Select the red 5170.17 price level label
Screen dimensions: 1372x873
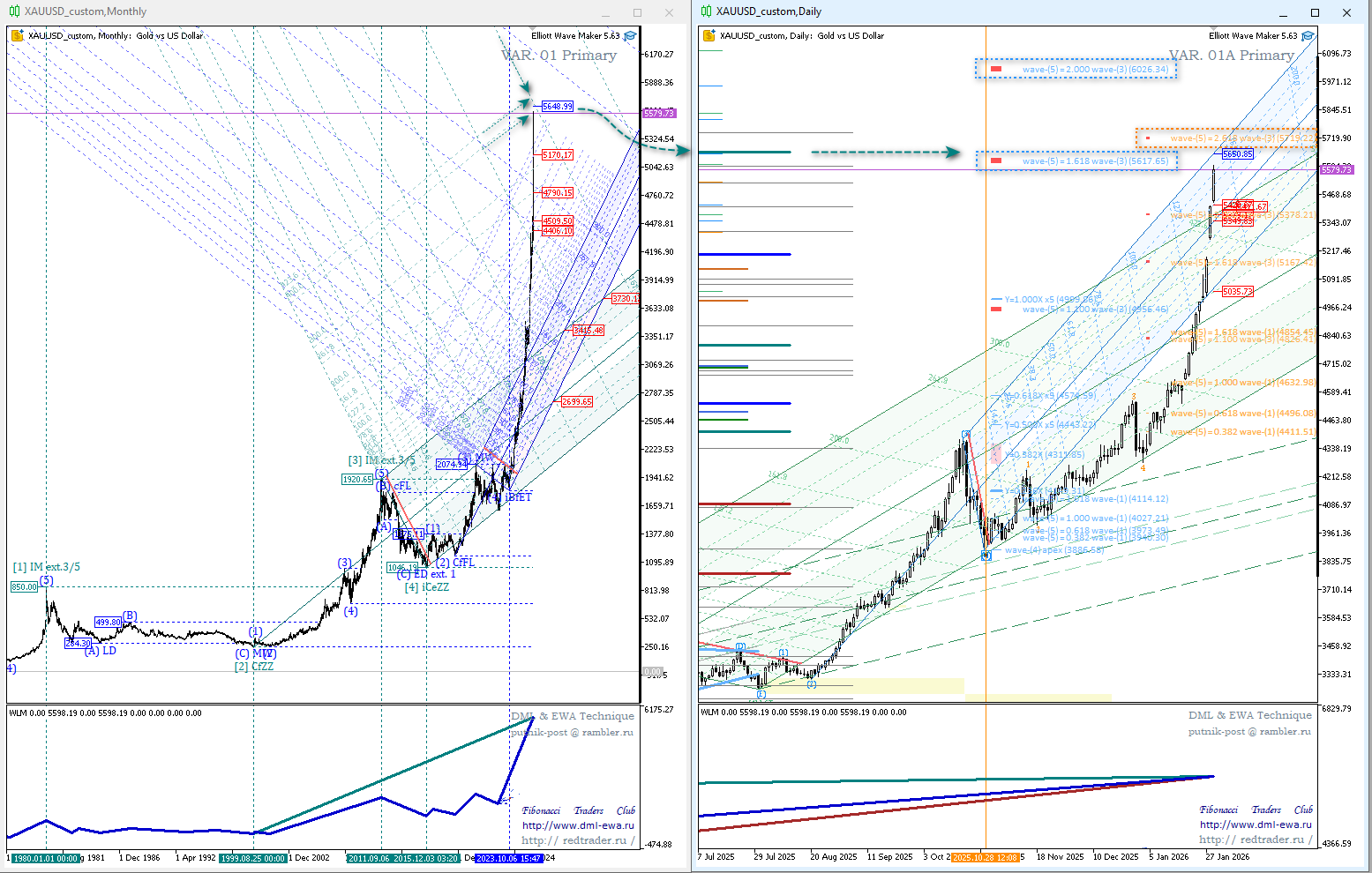click(557, 155)
